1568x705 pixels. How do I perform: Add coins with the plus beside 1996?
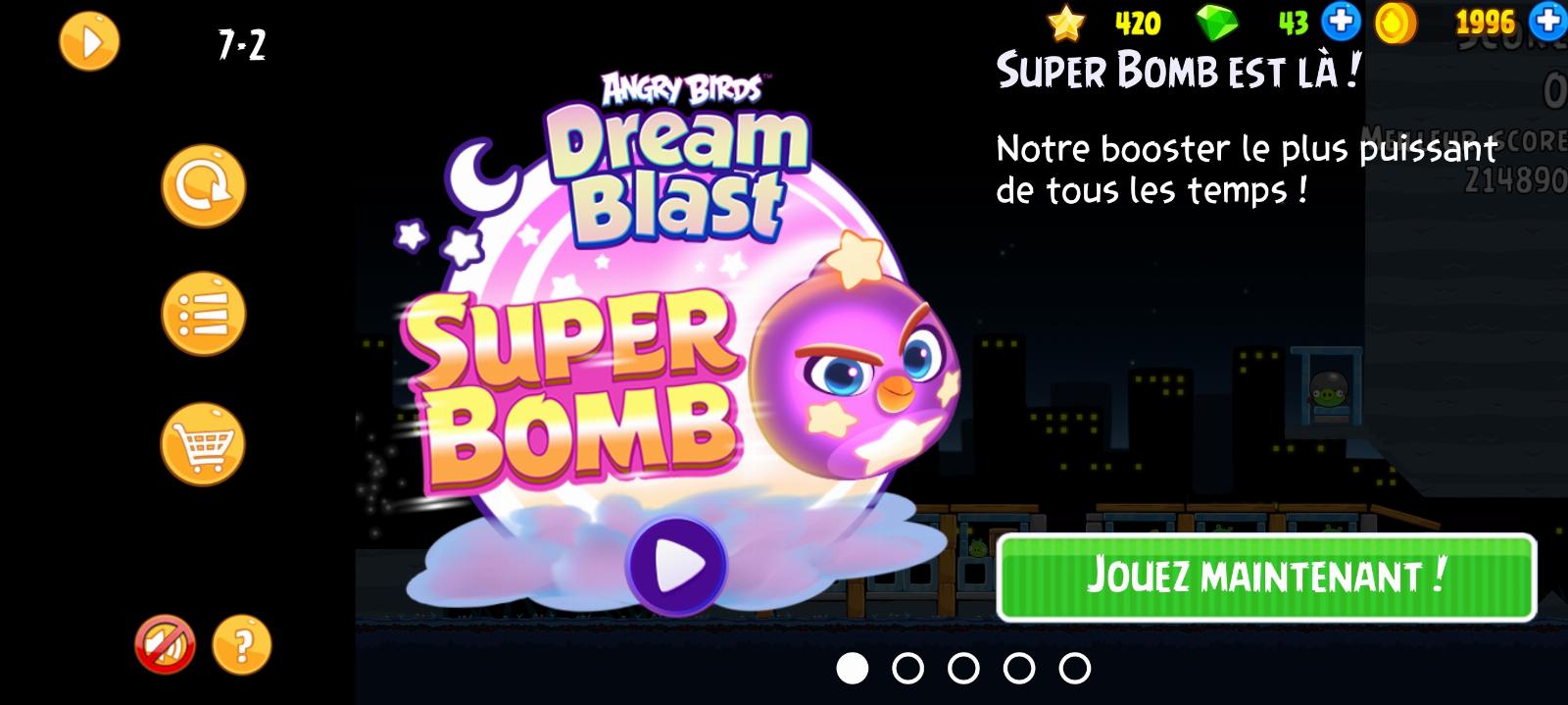click(1549, 22)
